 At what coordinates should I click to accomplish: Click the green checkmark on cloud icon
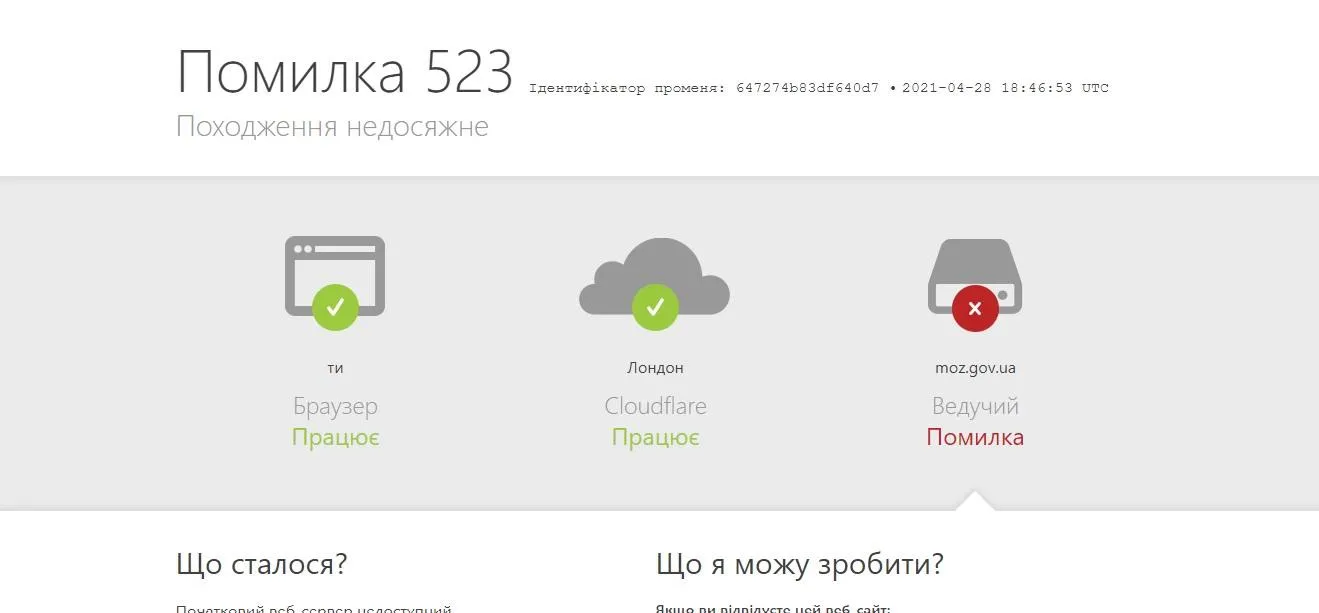pos(655,307)
